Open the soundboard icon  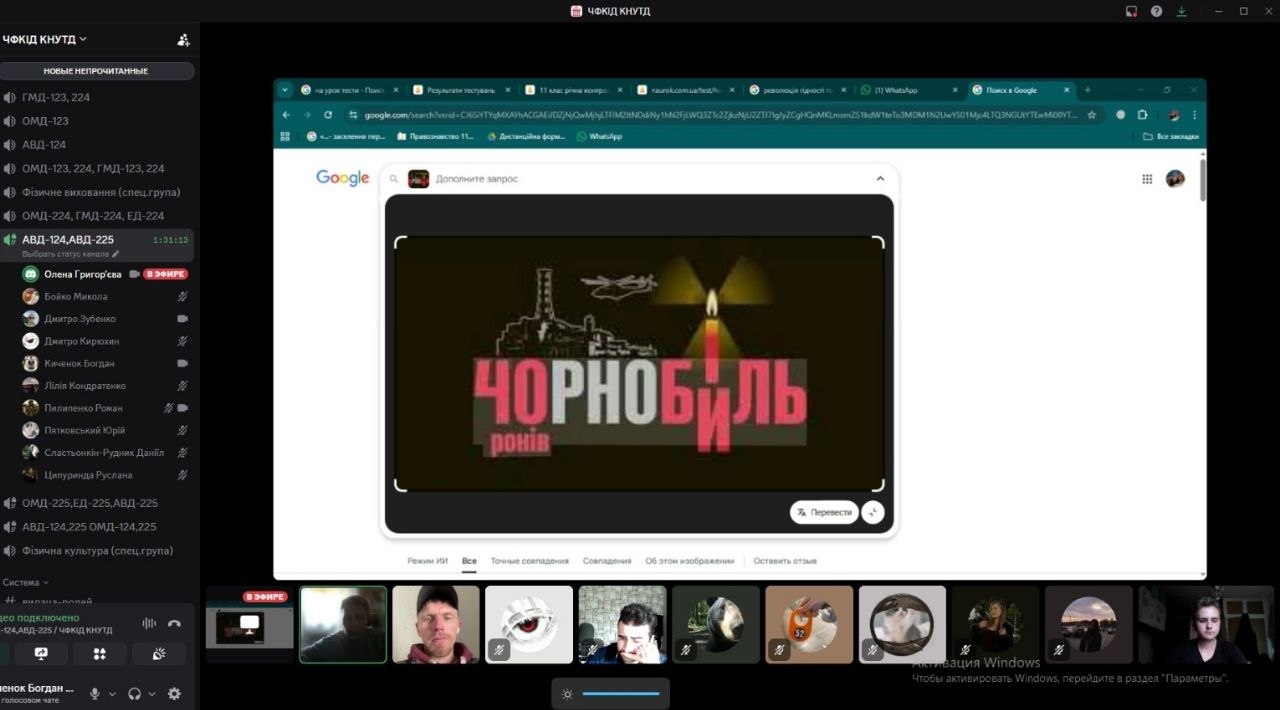pos(158,654)
